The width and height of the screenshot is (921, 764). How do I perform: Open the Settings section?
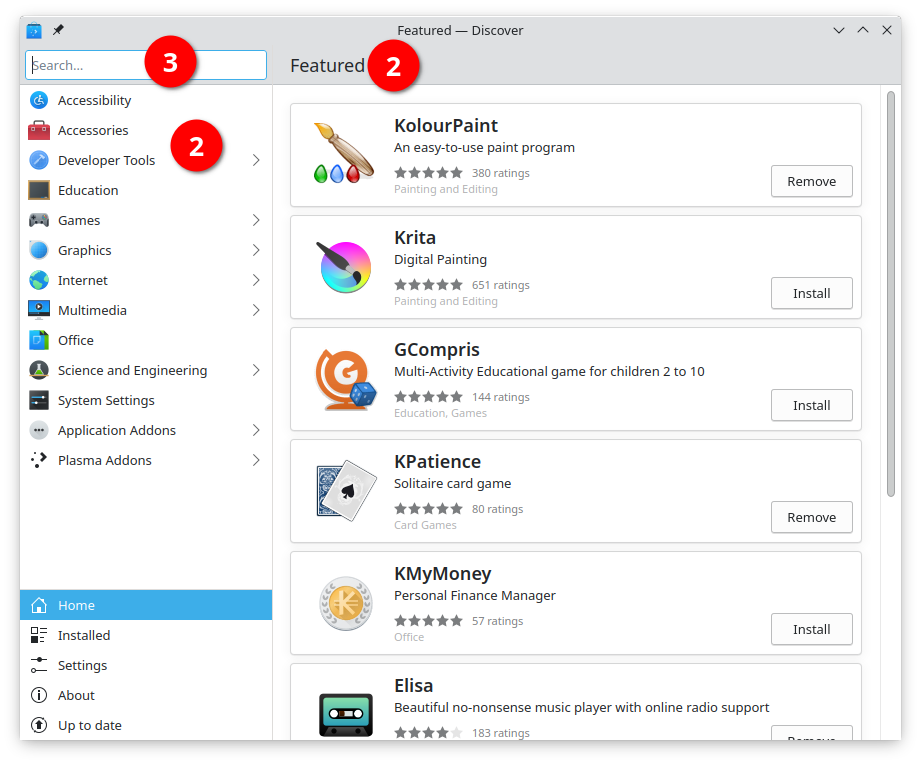[x=80, y=665]
